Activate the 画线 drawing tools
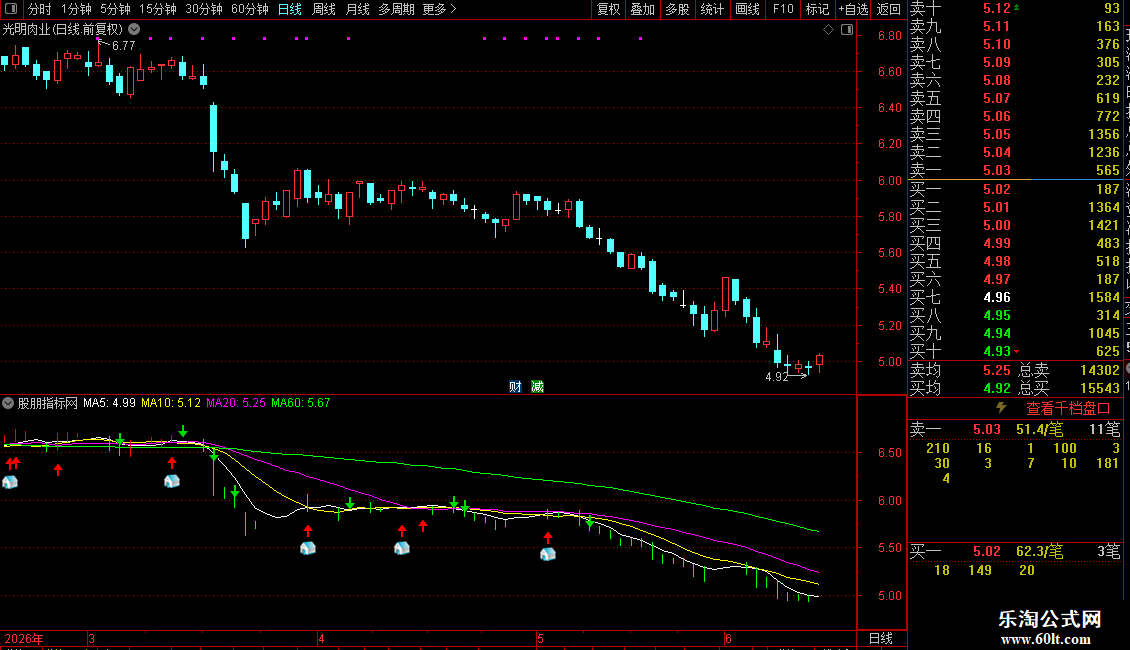Screen dimensions: 1130x650 tap(747, 9)
